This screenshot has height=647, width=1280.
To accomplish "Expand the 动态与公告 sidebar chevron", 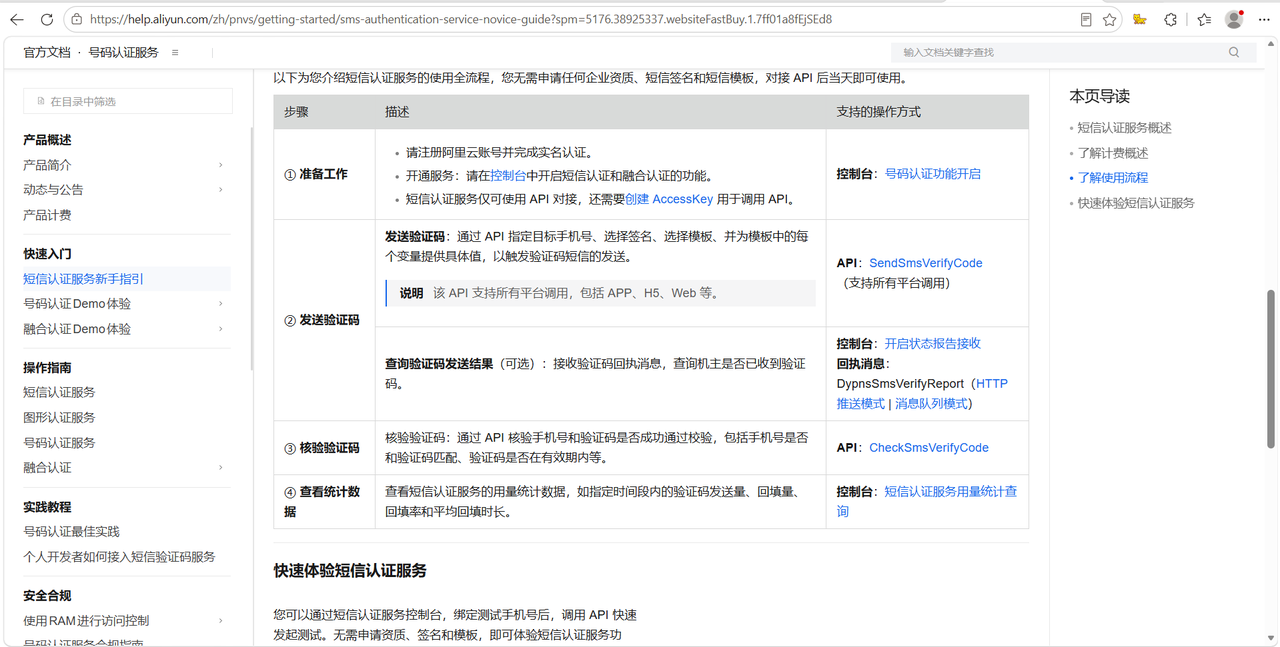I will 221,190.
